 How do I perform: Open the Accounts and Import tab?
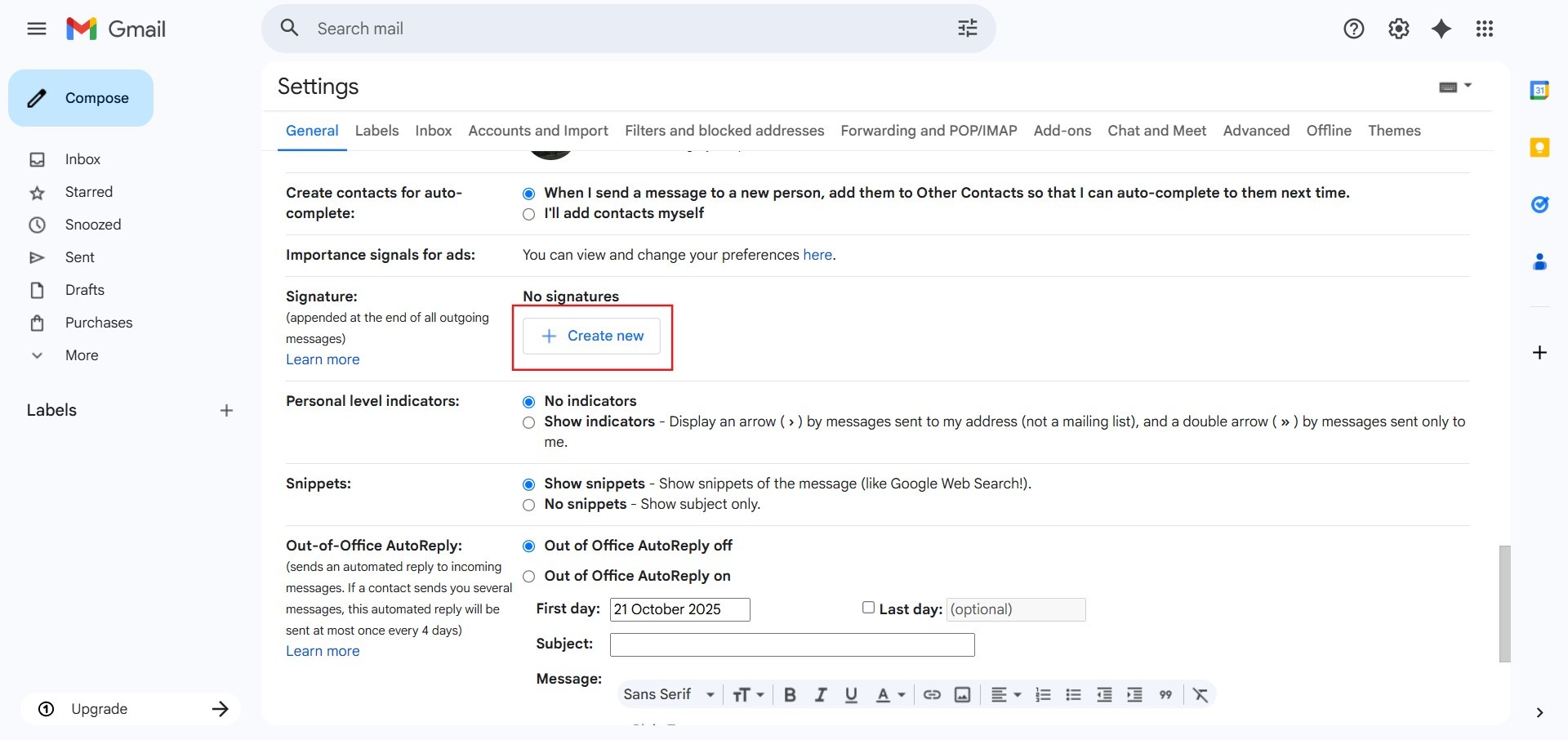[x=537, y=131]
